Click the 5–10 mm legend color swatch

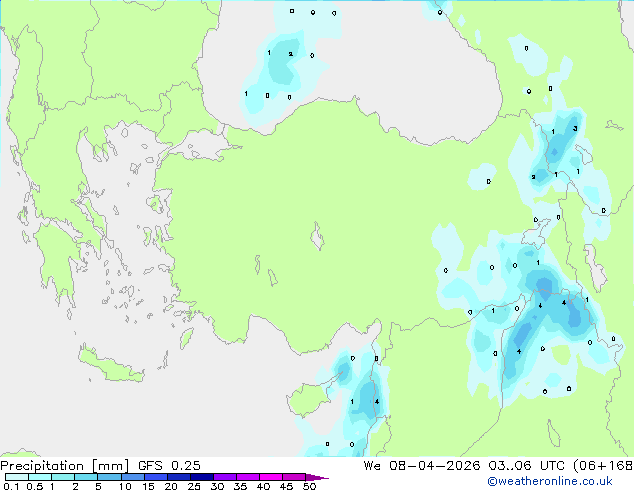[x=109, y=477]
